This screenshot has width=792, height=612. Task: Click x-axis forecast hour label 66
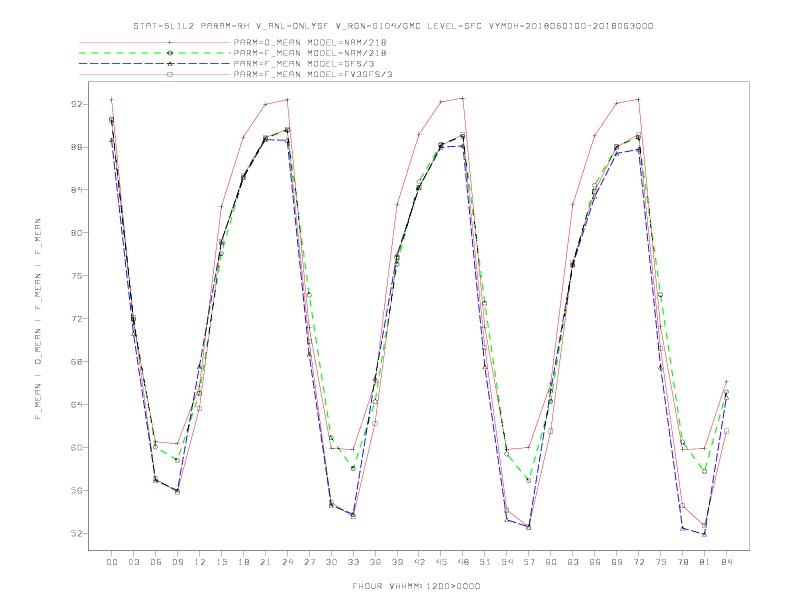click(595, 562)
